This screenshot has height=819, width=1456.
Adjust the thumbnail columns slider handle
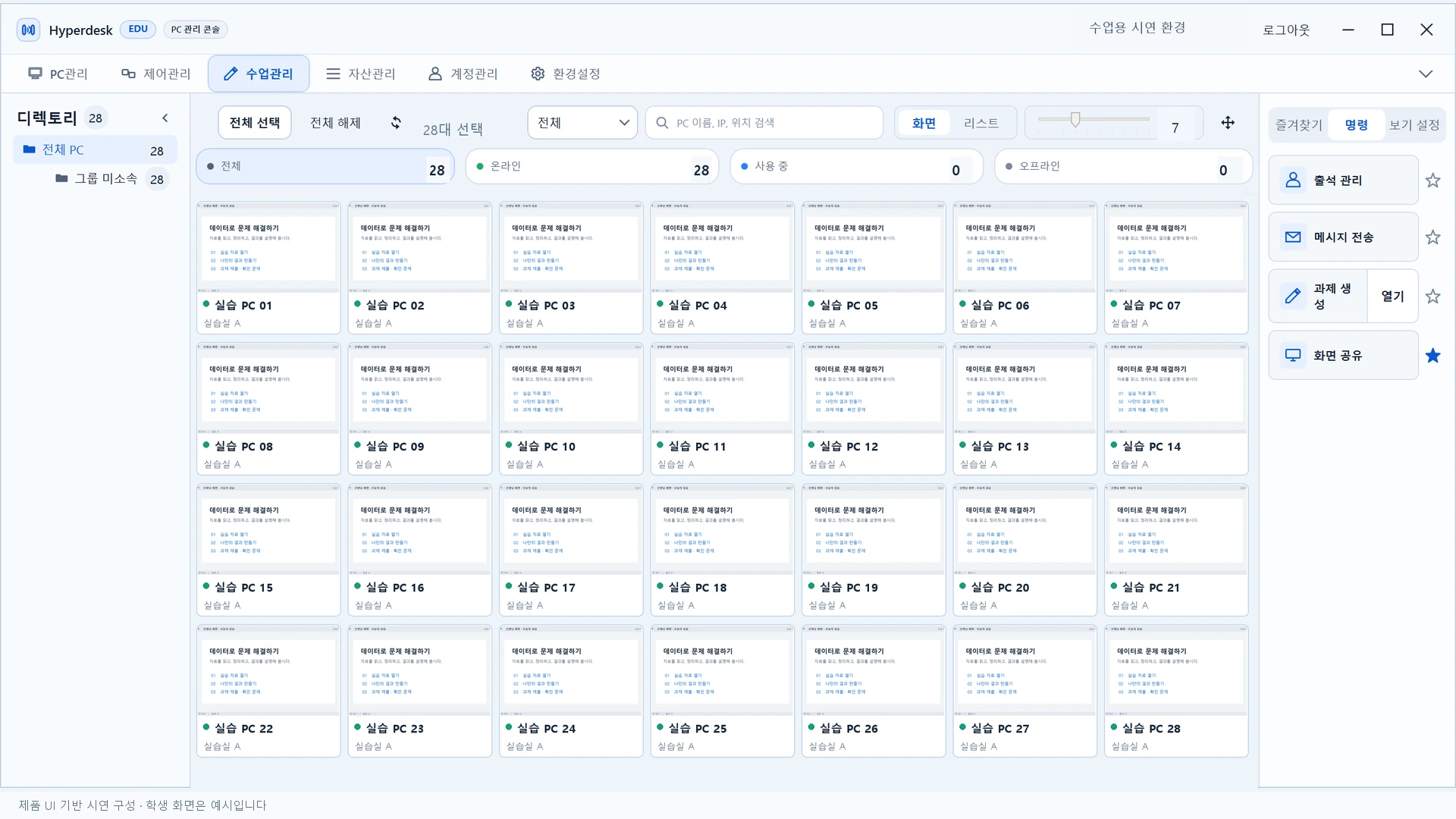pos(1075,119)
